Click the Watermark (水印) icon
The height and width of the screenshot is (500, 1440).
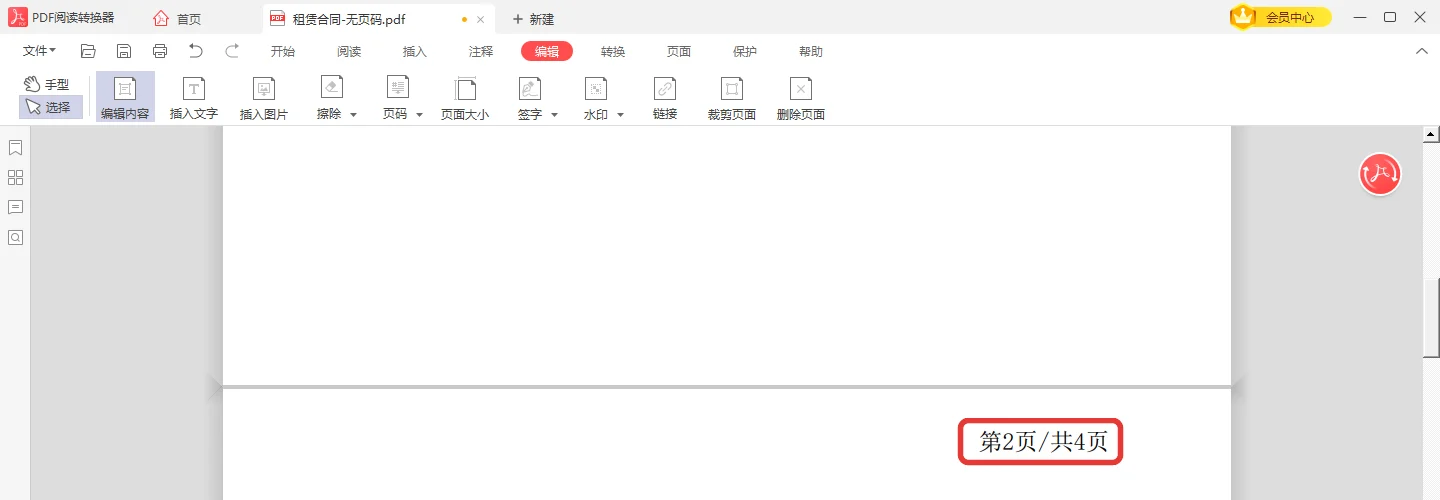tap(596, 88)
